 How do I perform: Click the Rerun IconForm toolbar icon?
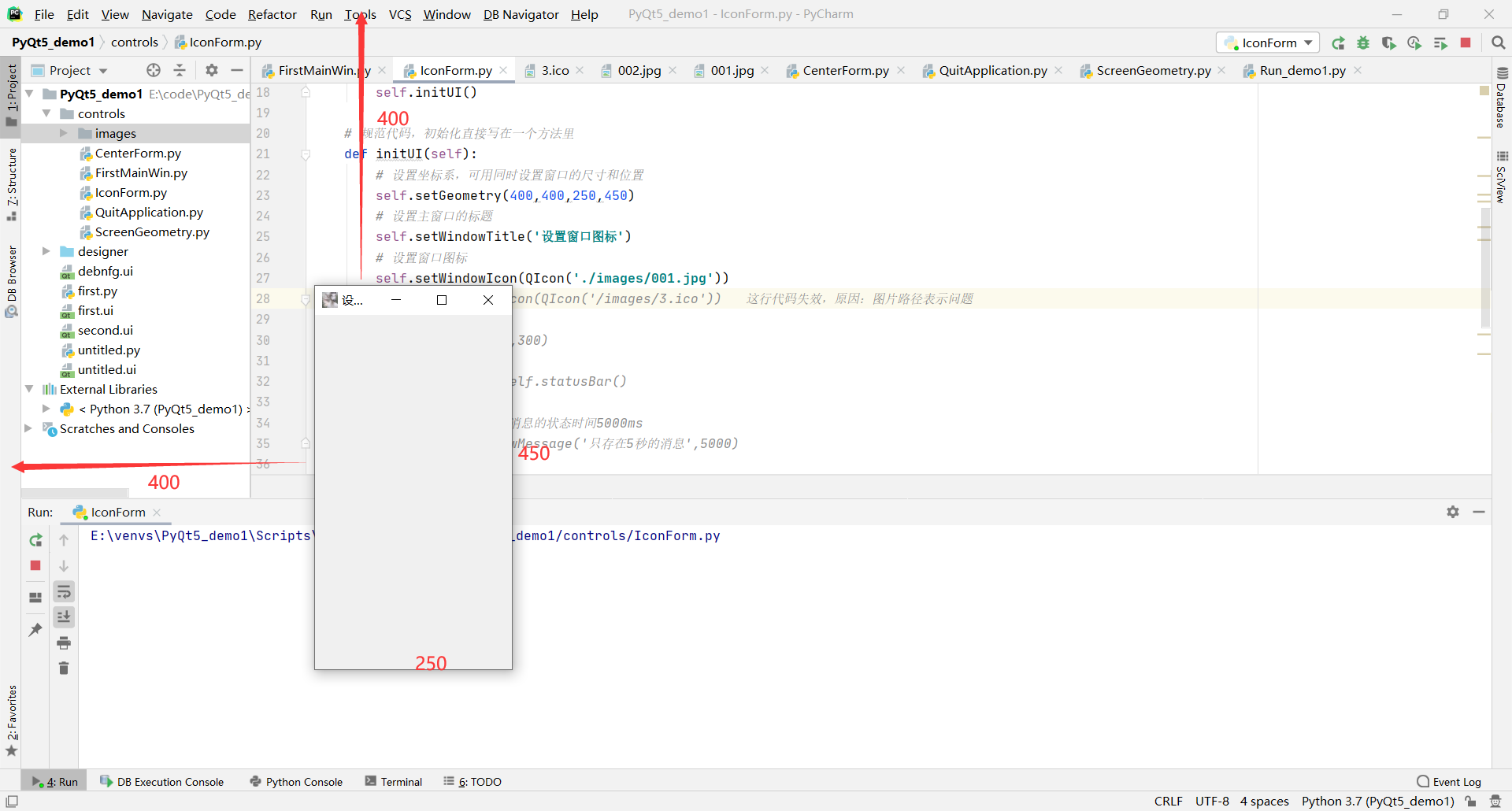tap(1338, 43)
